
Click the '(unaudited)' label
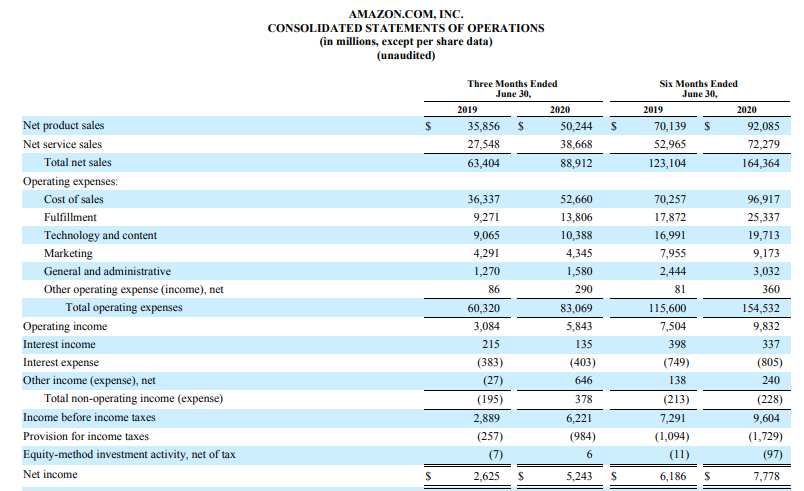pyautogui.click(x=406, y=55)
